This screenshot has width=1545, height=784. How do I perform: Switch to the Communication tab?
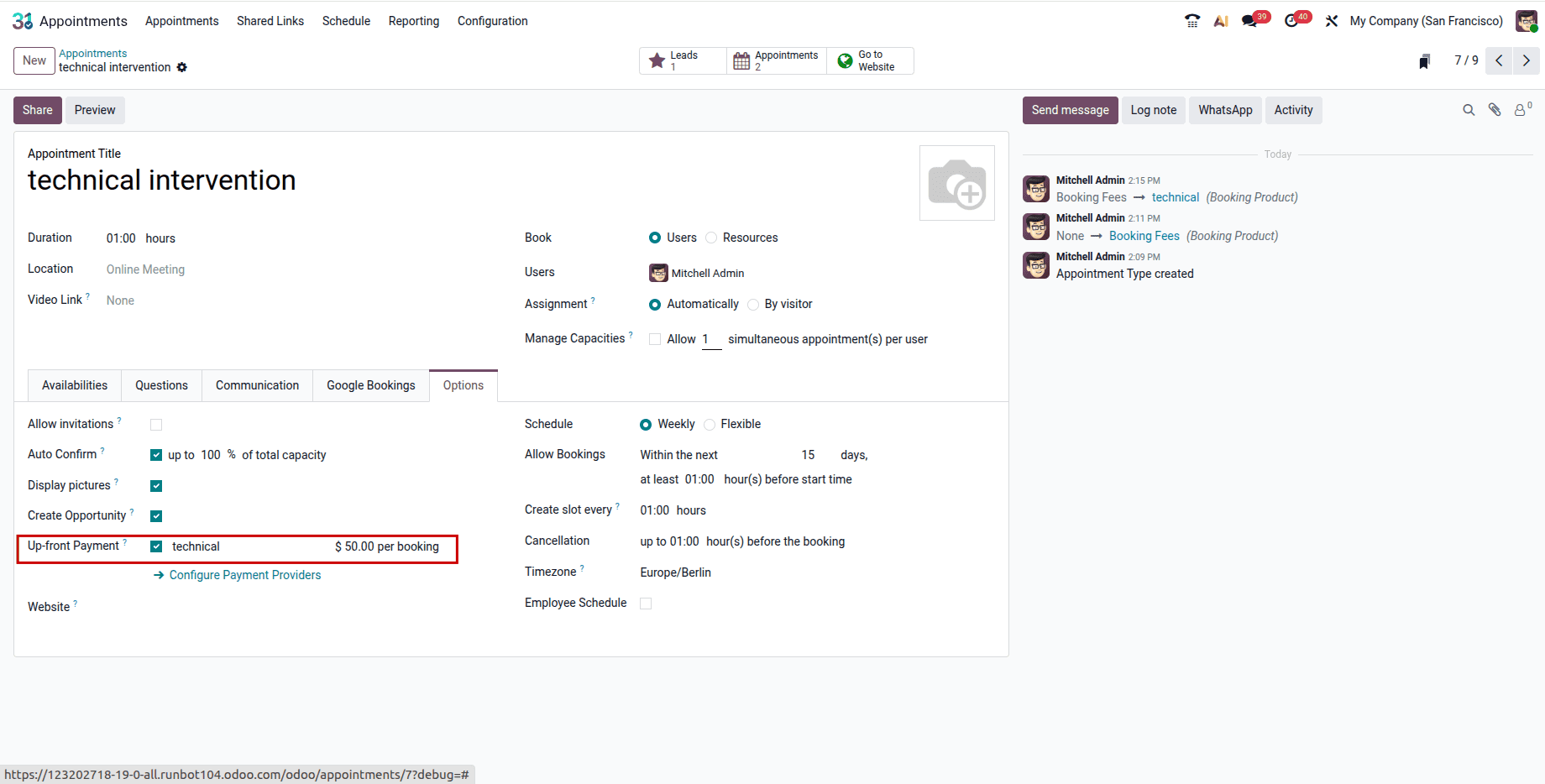(x=257, y=385)
